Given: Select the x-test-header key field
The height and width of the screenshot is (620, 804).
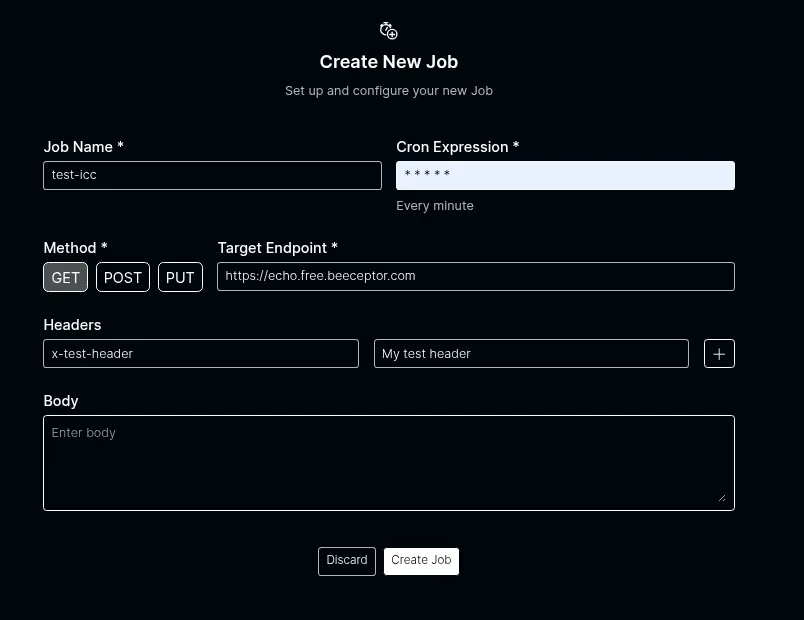Looking at the screenshot, I should pos(201,353).
